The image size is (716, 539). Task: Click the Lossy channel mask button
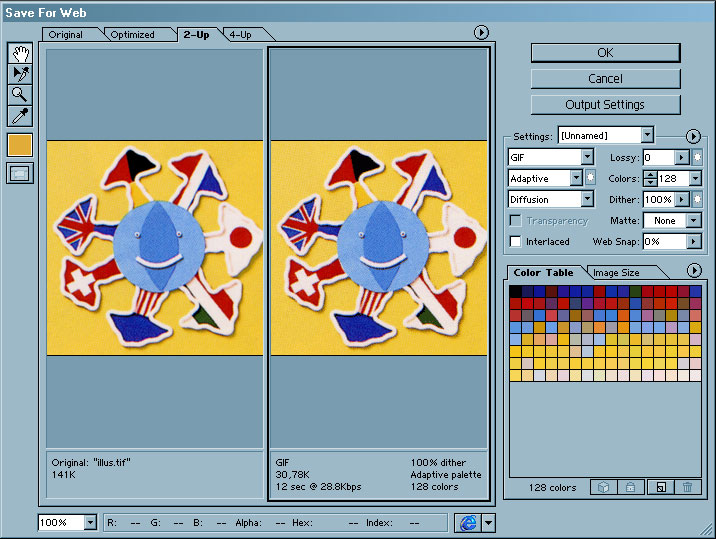tap(697, 158)
